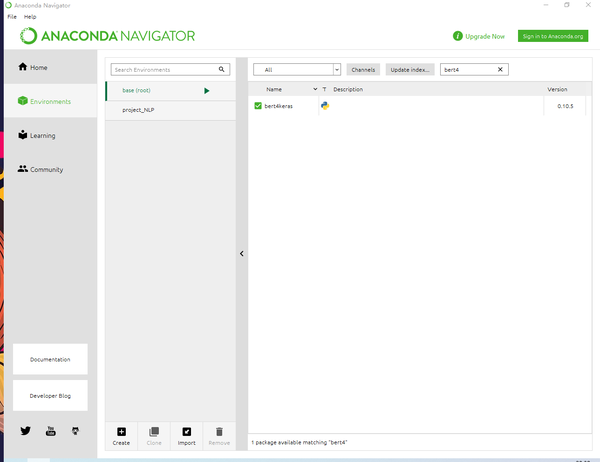Click the search environments magnifier icon
The image size is (600, 462).
(x=222, y=69)
